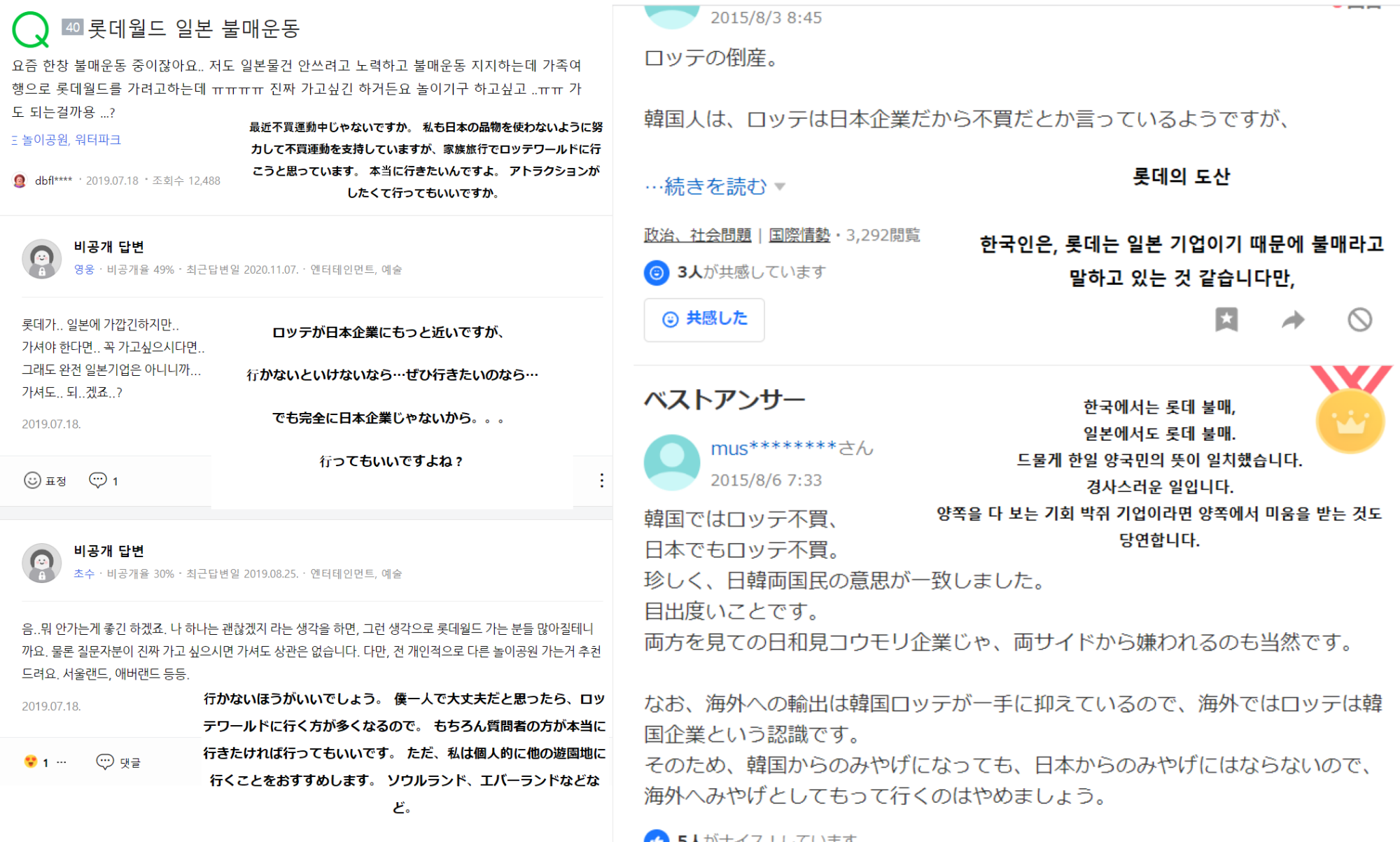
Task: Click the block report circle icon
Action: pos(1359,320)
